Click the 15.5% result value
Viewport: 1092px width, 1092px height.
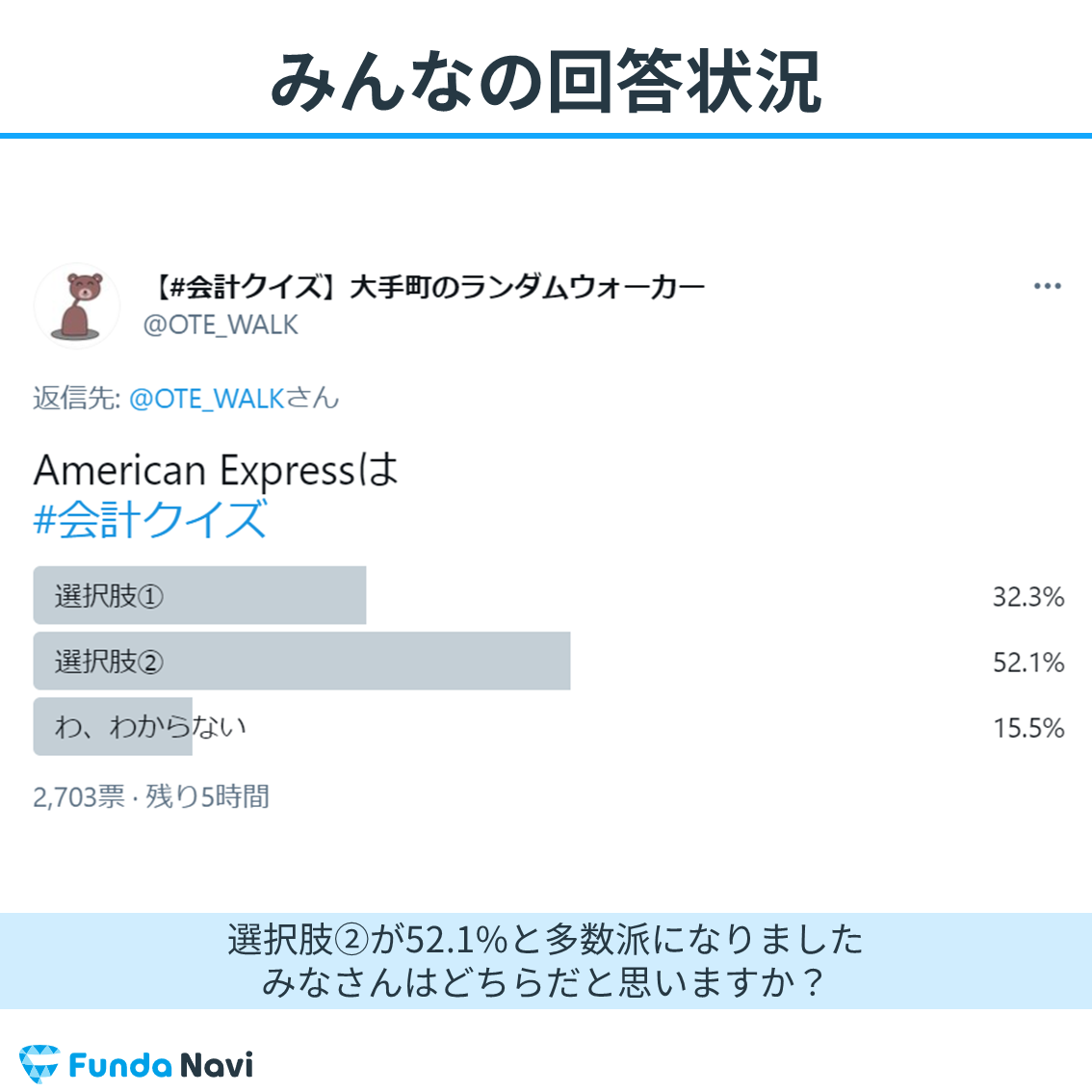click(1027, 728)
